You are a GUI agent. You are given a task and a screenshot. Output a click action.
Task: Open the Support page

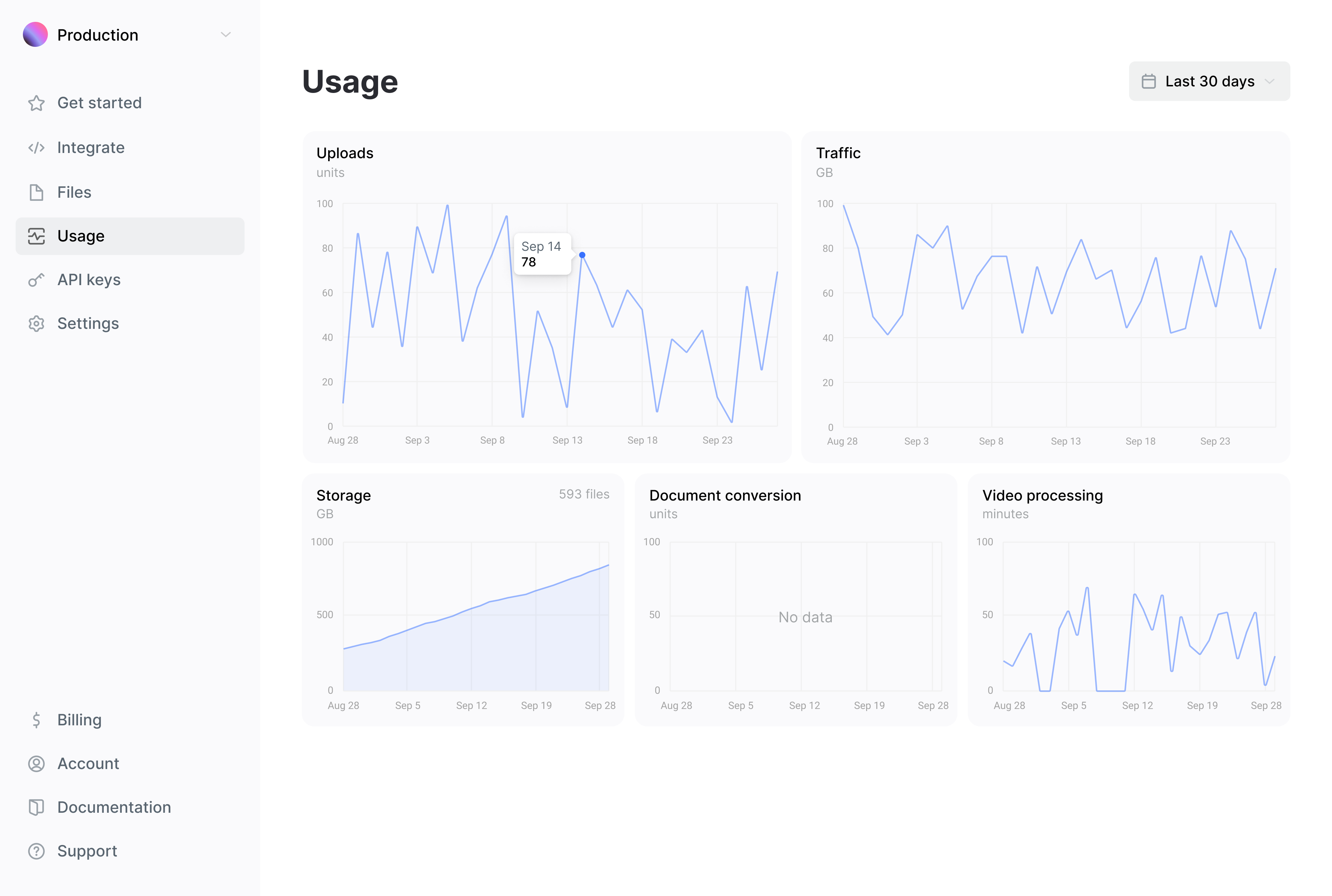pos(87,851)
